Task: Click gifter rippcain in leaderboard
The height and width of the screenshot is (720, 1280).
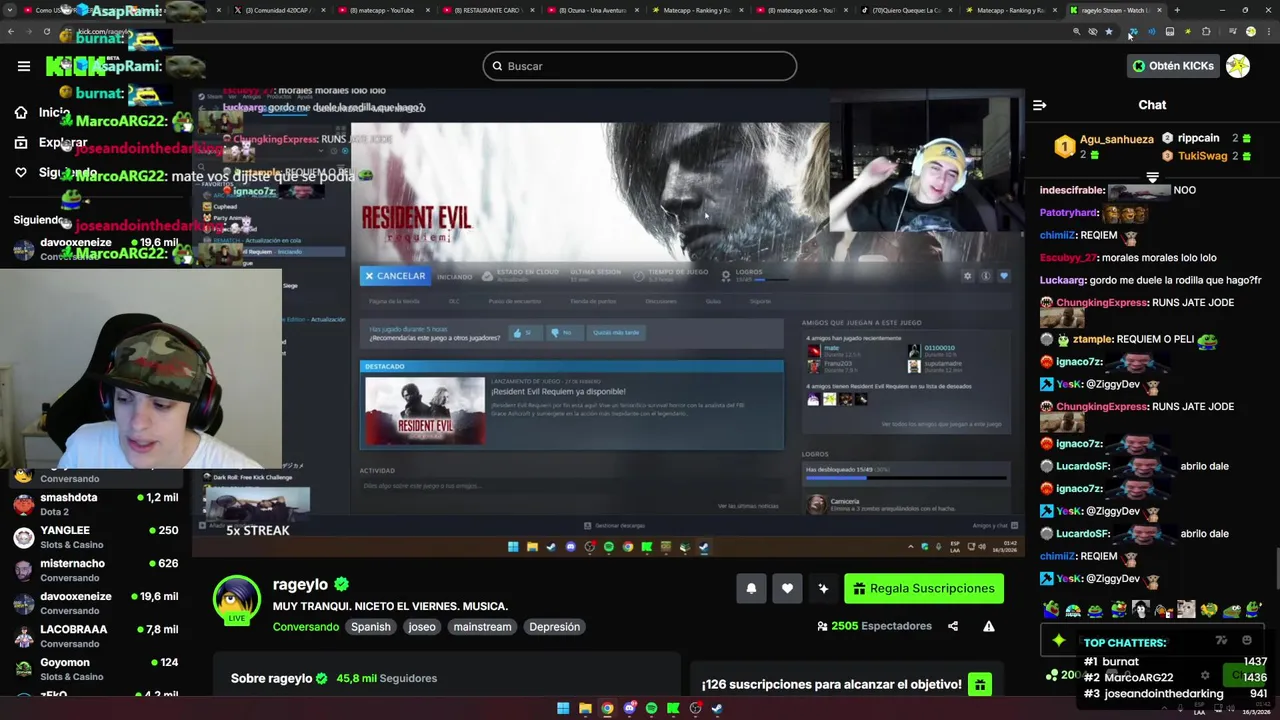Action: pyautogui.click(x=1198, y=138)
